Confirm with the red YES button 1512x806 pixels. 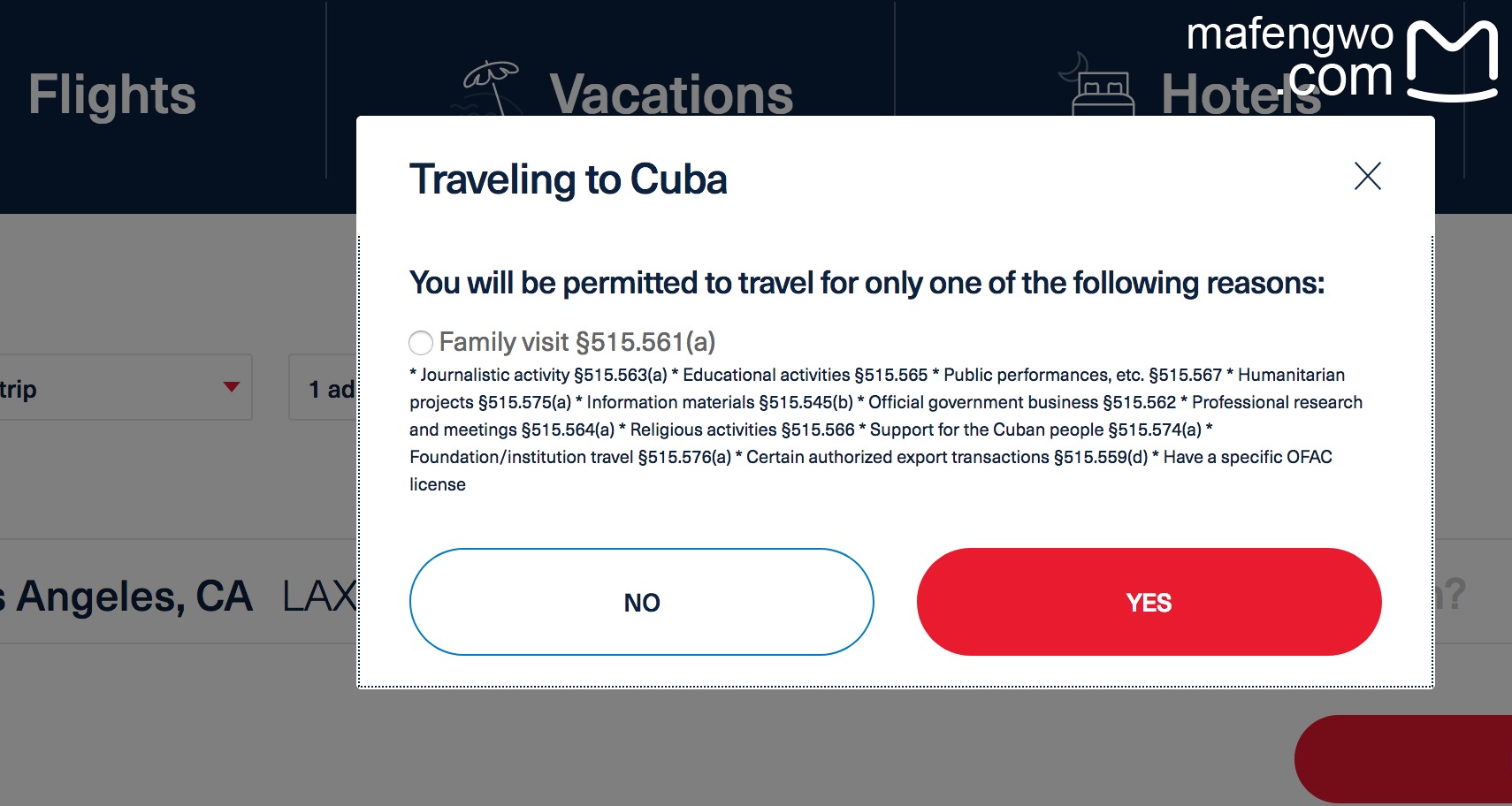tap(1149, 602)
